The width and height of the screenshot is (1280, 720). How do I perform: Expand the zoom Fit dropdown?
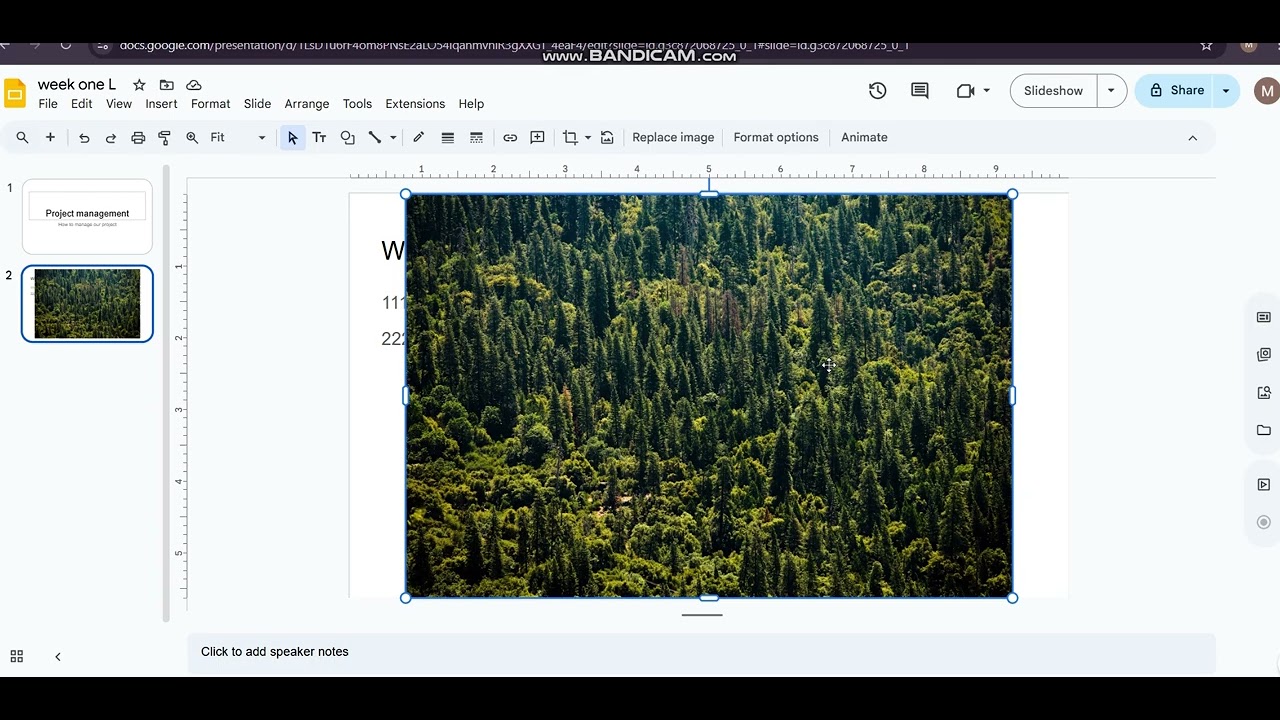[x=262, y=138]
